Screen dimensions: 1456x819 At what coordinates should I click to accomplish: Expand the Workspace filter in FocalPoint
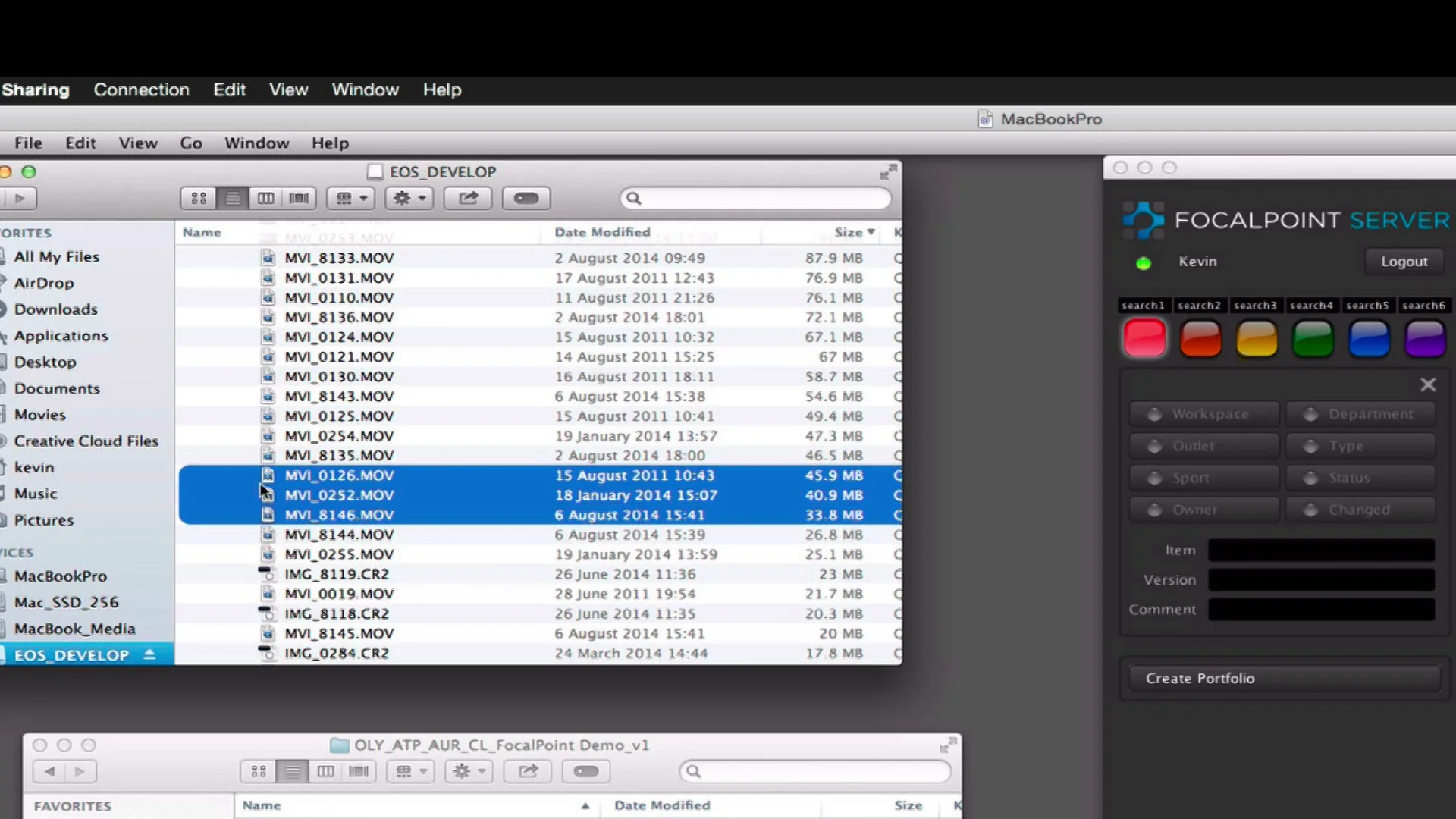tap(1204, 414)
